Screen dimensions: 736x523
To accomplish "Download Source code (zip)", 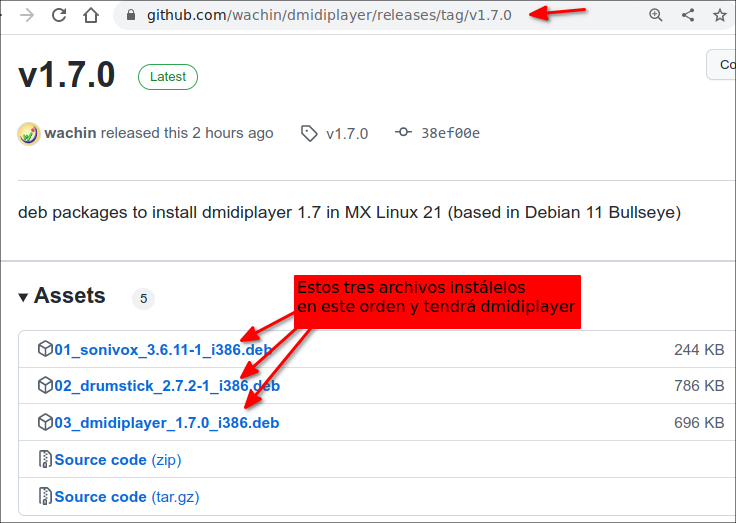I will pyautogui.click(x=118, y=460).
